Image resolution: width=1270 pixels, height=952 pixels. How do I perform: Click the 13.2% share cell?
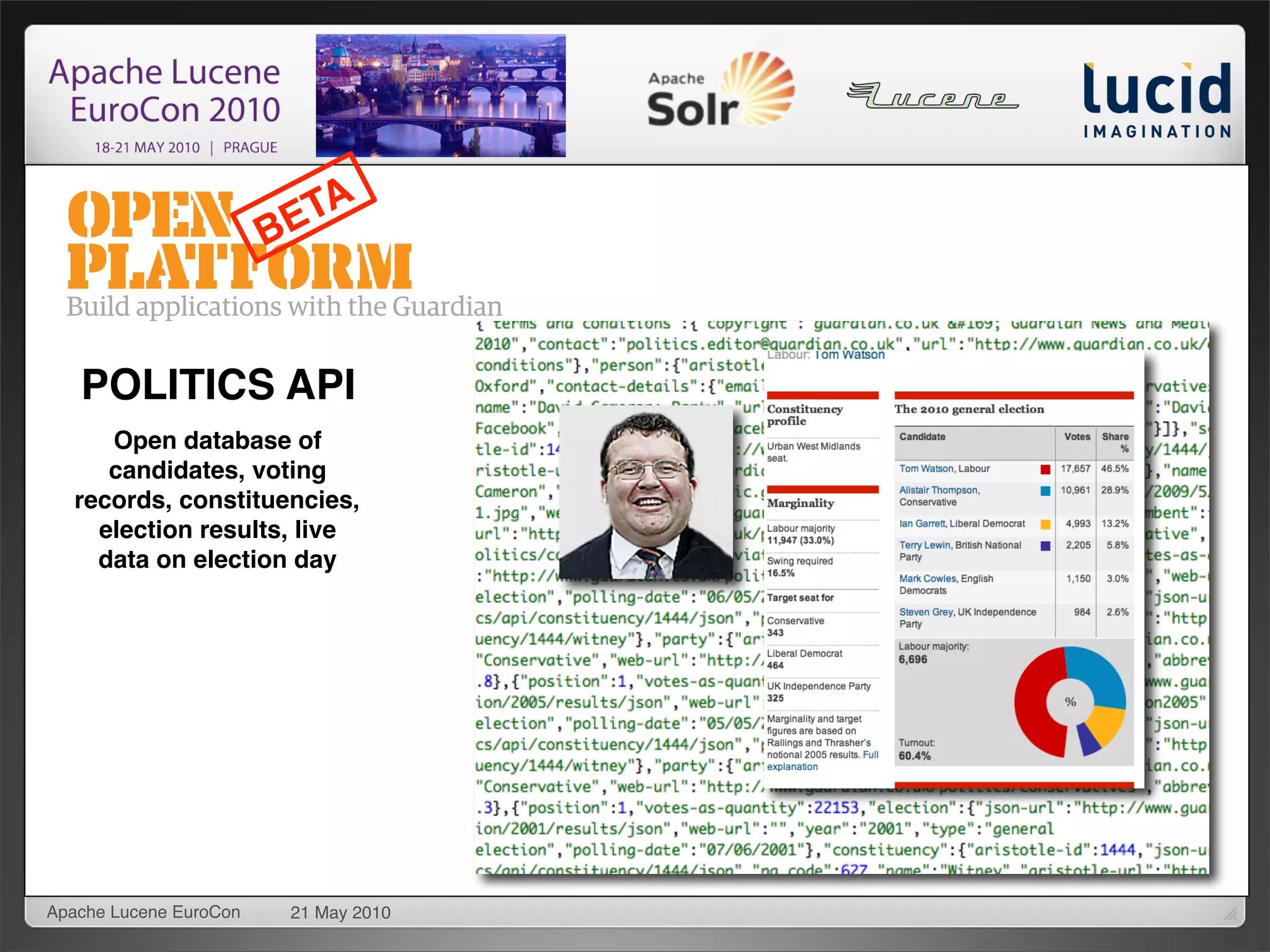click(1115, 524)
